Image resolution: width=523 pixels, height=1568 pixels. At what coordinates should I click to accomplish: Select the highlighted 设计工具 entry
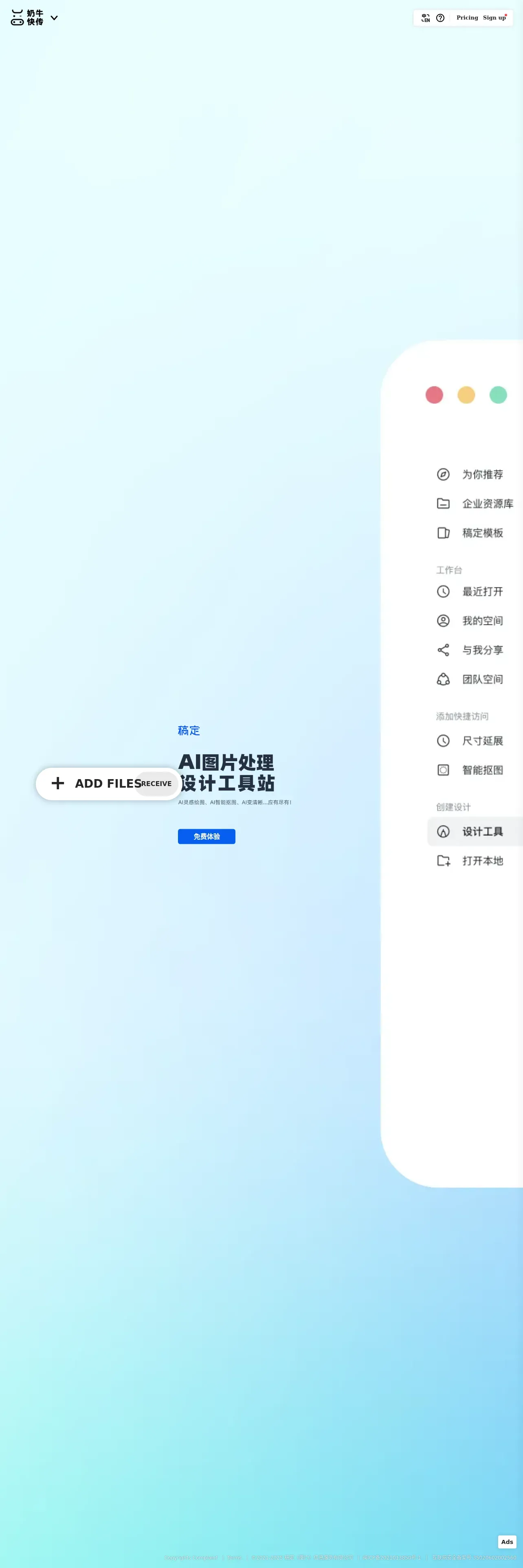tap(475, 831)
